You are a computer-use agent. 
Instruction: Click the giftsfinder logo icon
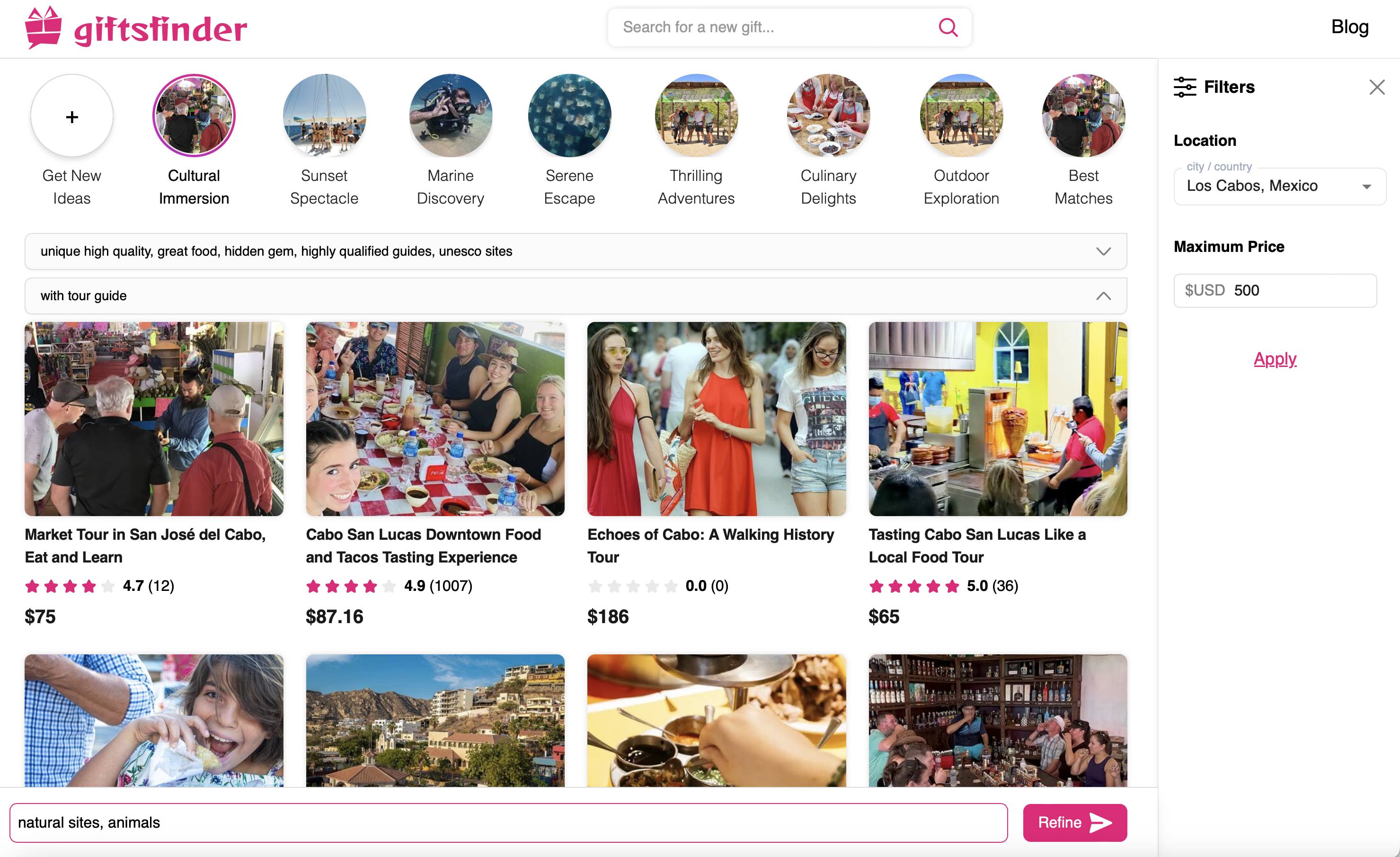[x=43, y=27]
